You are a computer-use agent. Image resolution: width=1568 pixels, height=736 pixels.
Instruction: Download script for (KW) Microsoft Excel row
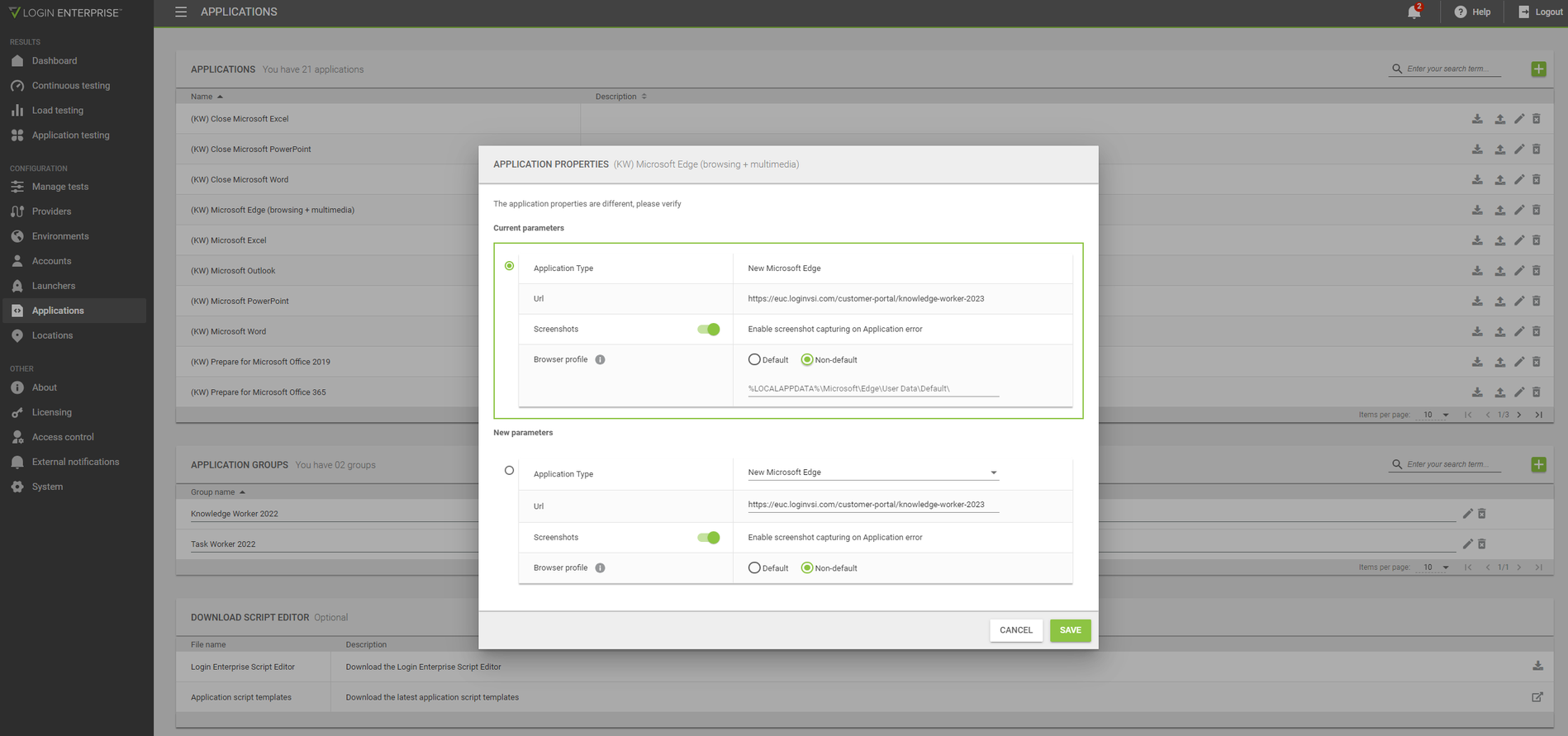coord(1477,240)
